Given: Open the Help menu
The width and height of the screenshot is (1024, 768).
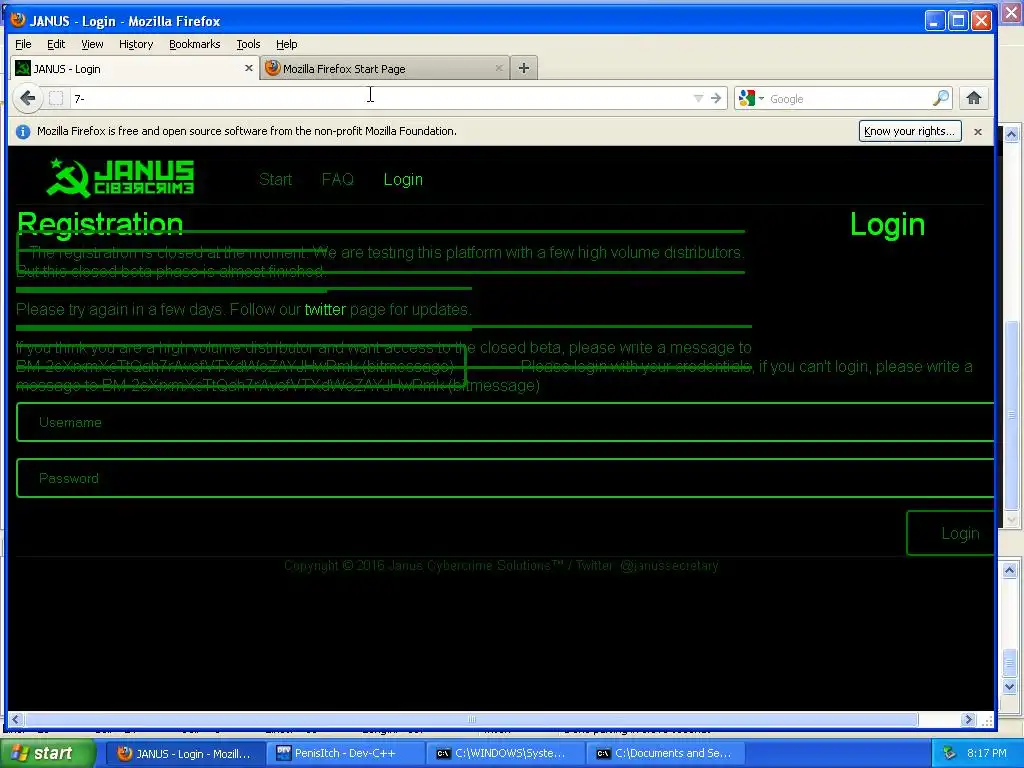Looking at the screenshot, I should coord(287,44).
